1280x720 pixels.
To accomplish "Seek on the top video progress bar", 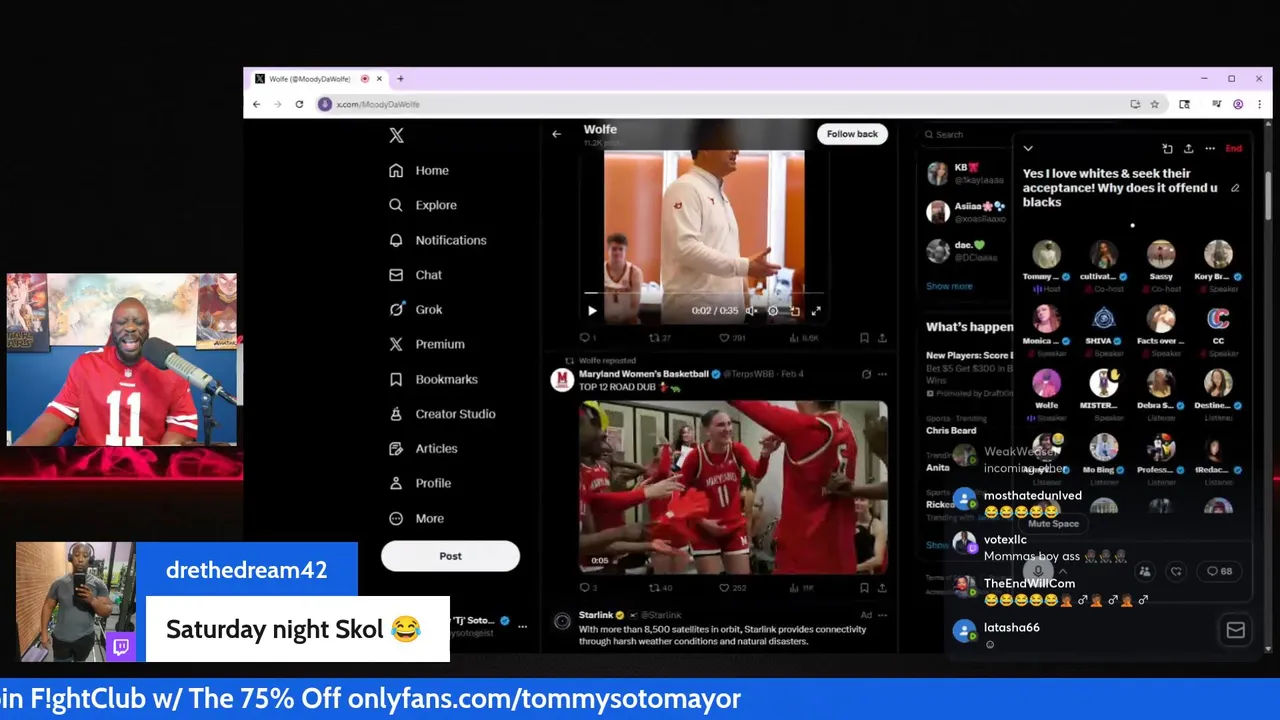I will point(704,294).
